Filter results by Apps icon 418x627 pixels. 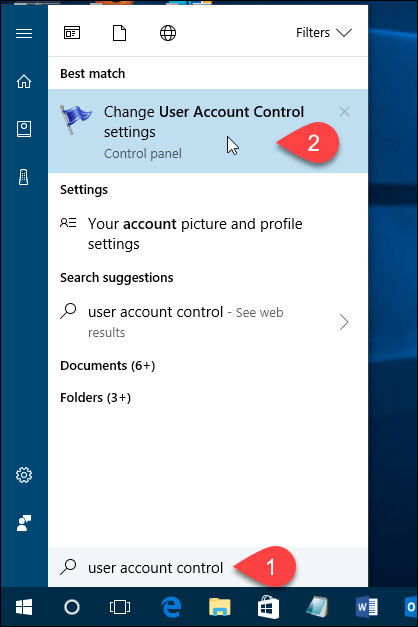coord(72,33)
